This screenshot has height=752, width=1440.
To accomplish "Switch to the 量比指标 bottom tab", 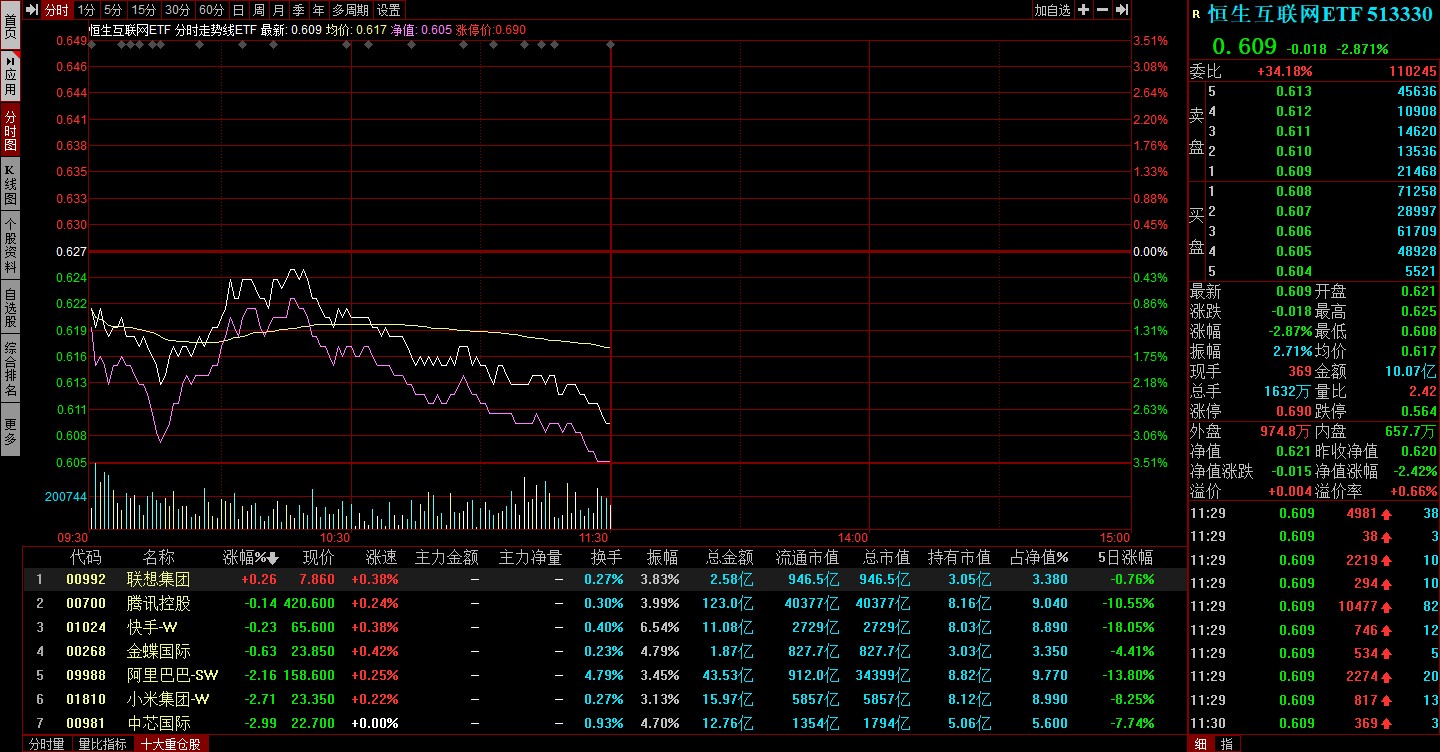I will click(x=103, y=744).
